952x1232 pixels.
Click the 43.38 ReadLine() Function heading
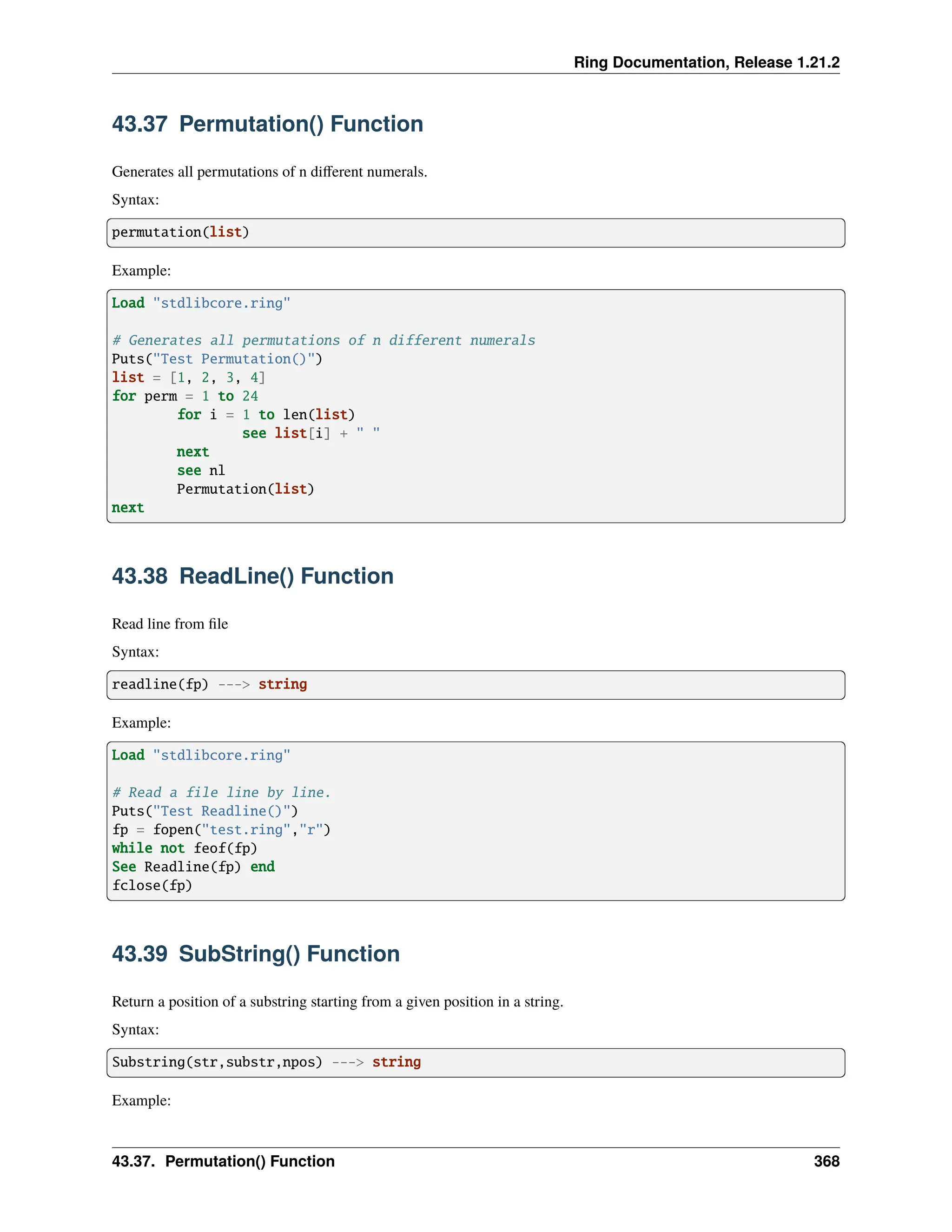[x=253, y=576]
